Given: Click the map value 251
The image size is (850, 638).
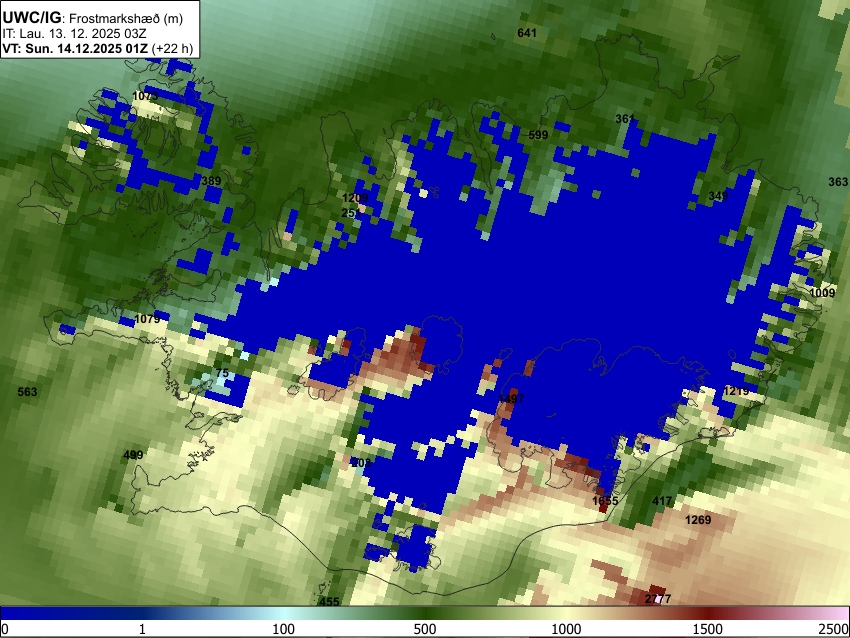Looking at the screenshot, I should coord(352,214).
